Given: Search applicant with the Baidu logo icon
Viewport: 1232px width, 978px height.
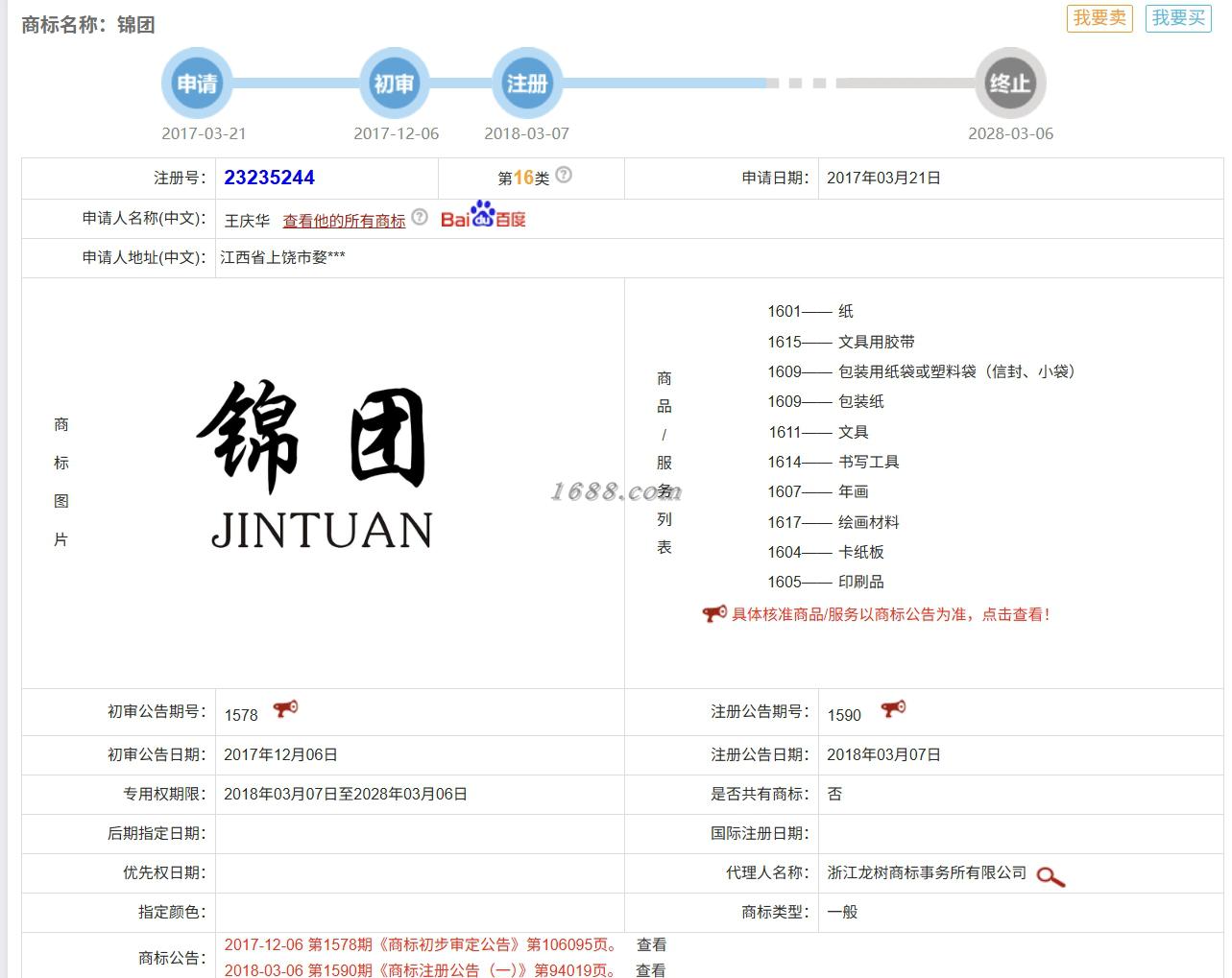Looking at the screenshot, I should [x=483, y=216].
